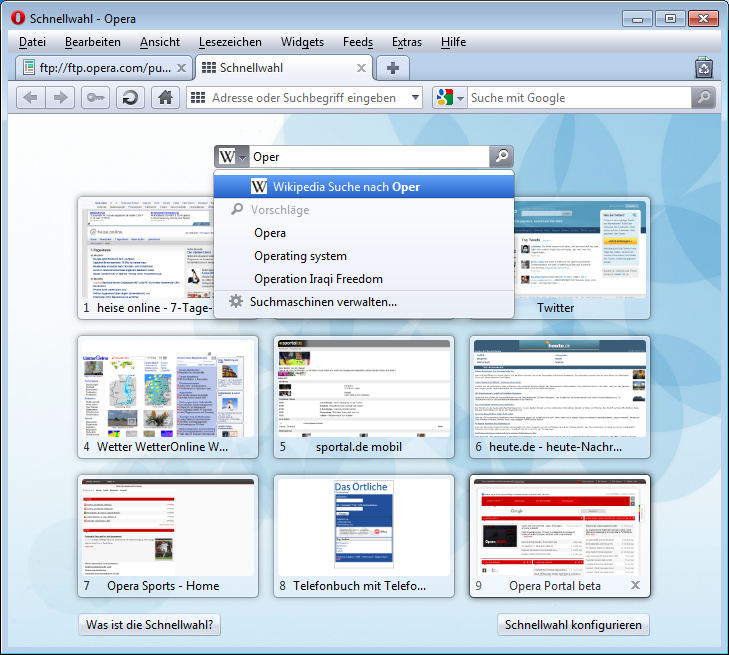
Task: Open the closed tabs trash icon
Action: click(x=704, y=68)
